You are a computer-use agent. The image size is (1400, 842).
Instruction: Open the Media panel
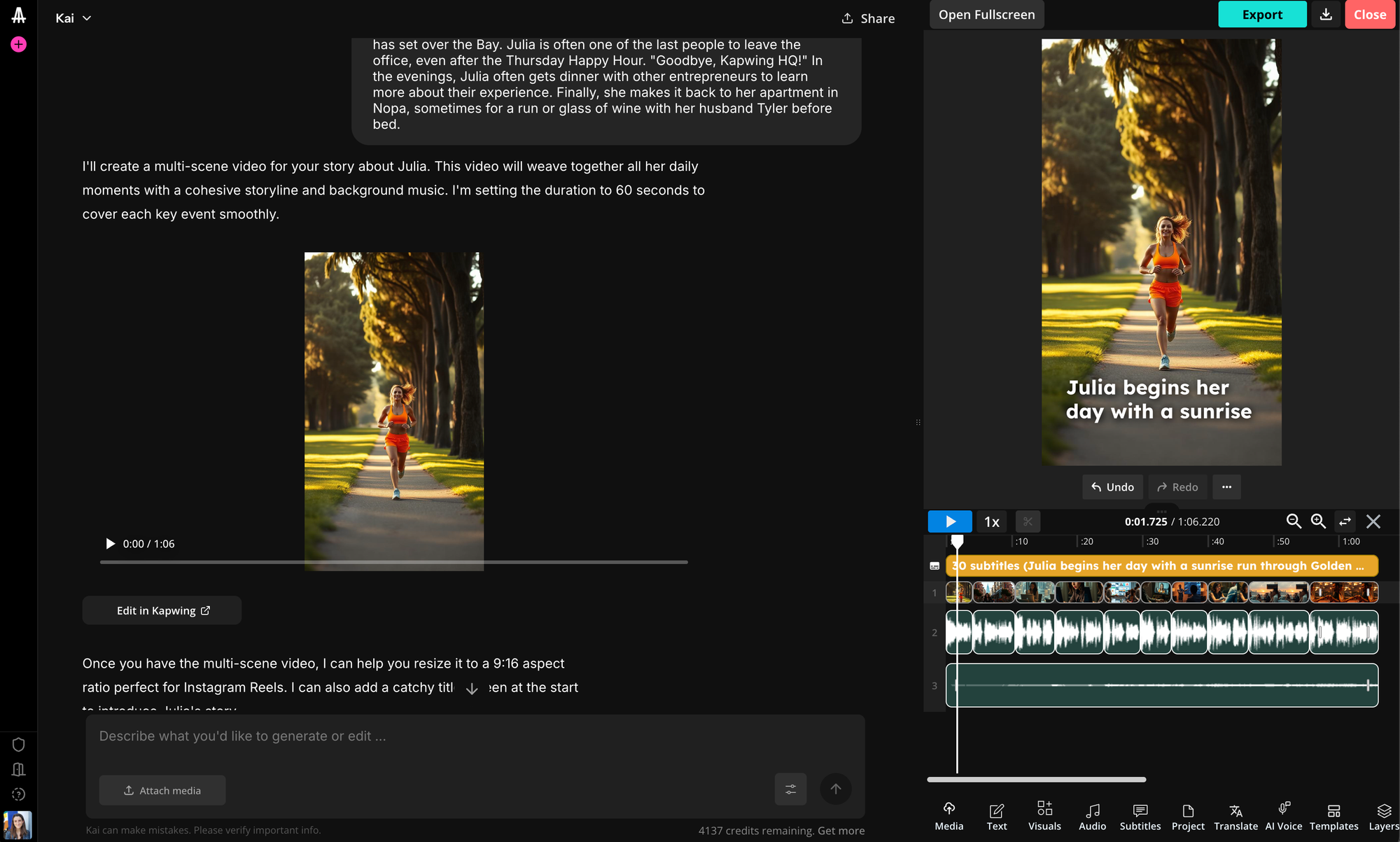949,815
